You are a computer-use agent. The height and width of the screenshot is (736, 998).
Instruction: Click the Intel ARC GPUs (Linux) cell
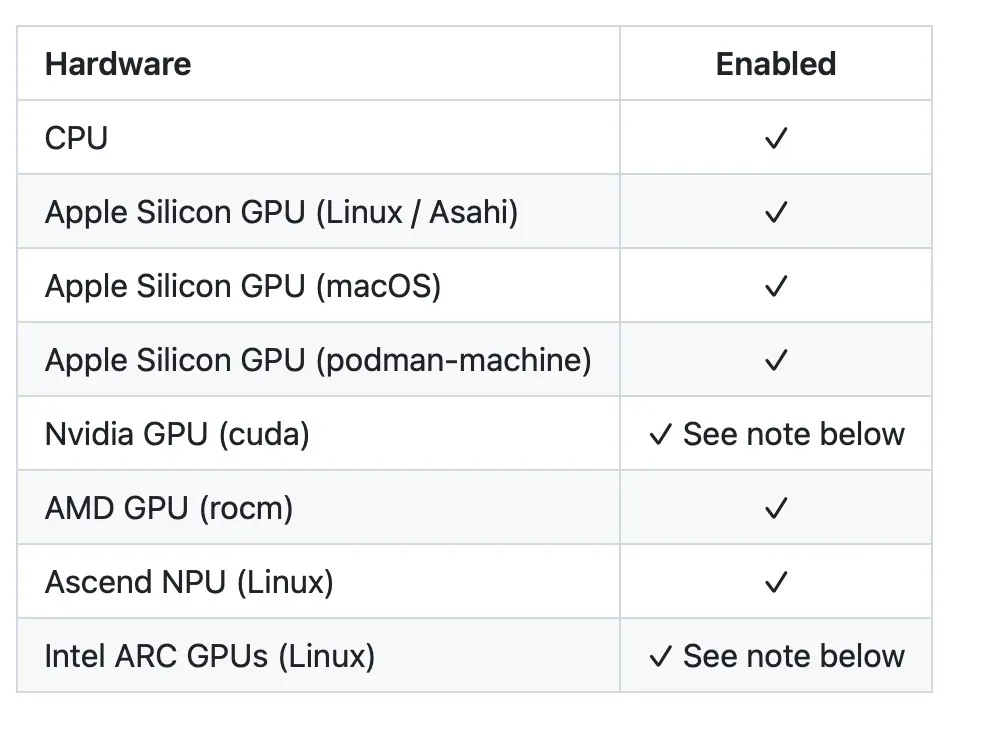coord(210,656)
